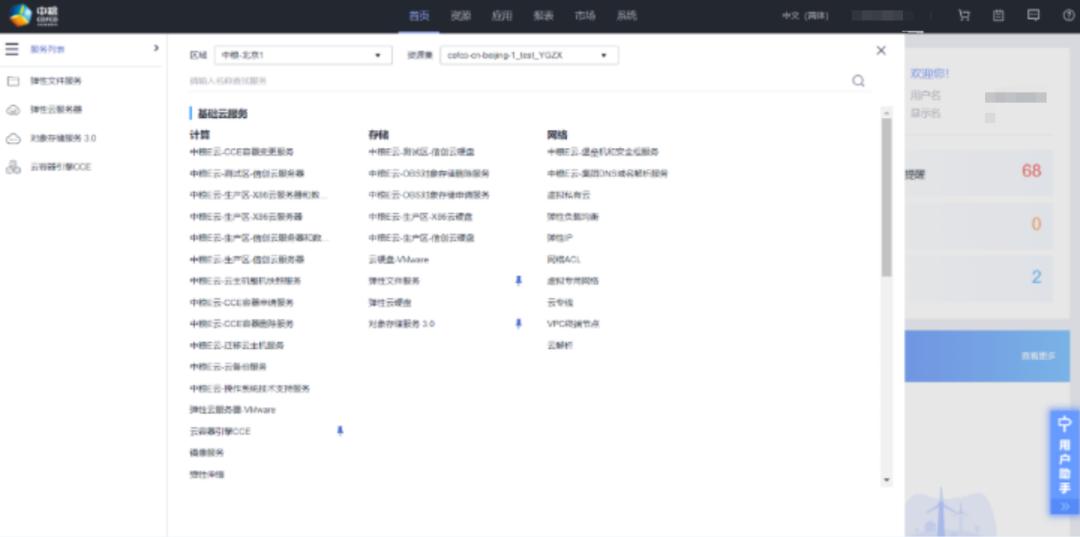Click the hamburger menu icon beside 服务列表
The image size is (1080, 537).
[12, 50]
